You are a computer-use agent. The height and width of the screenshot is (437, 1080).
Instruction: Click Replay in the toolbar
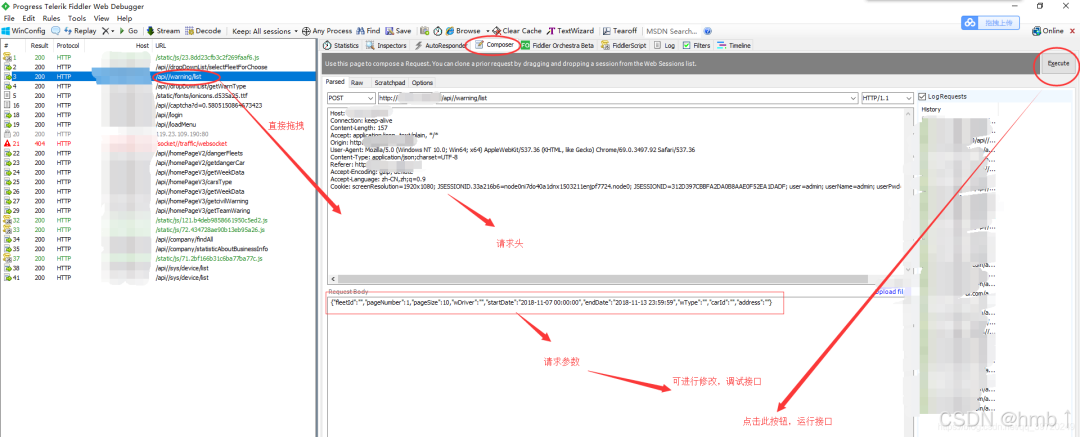click(81, 31)
